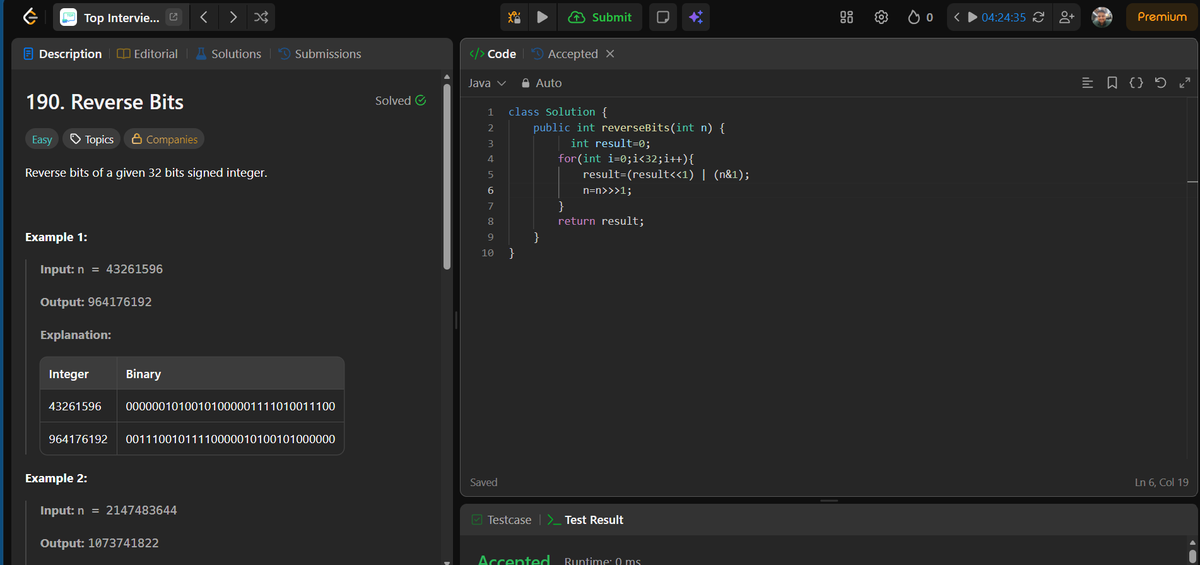Open the user profile avatar

(x=1101, y=17)
